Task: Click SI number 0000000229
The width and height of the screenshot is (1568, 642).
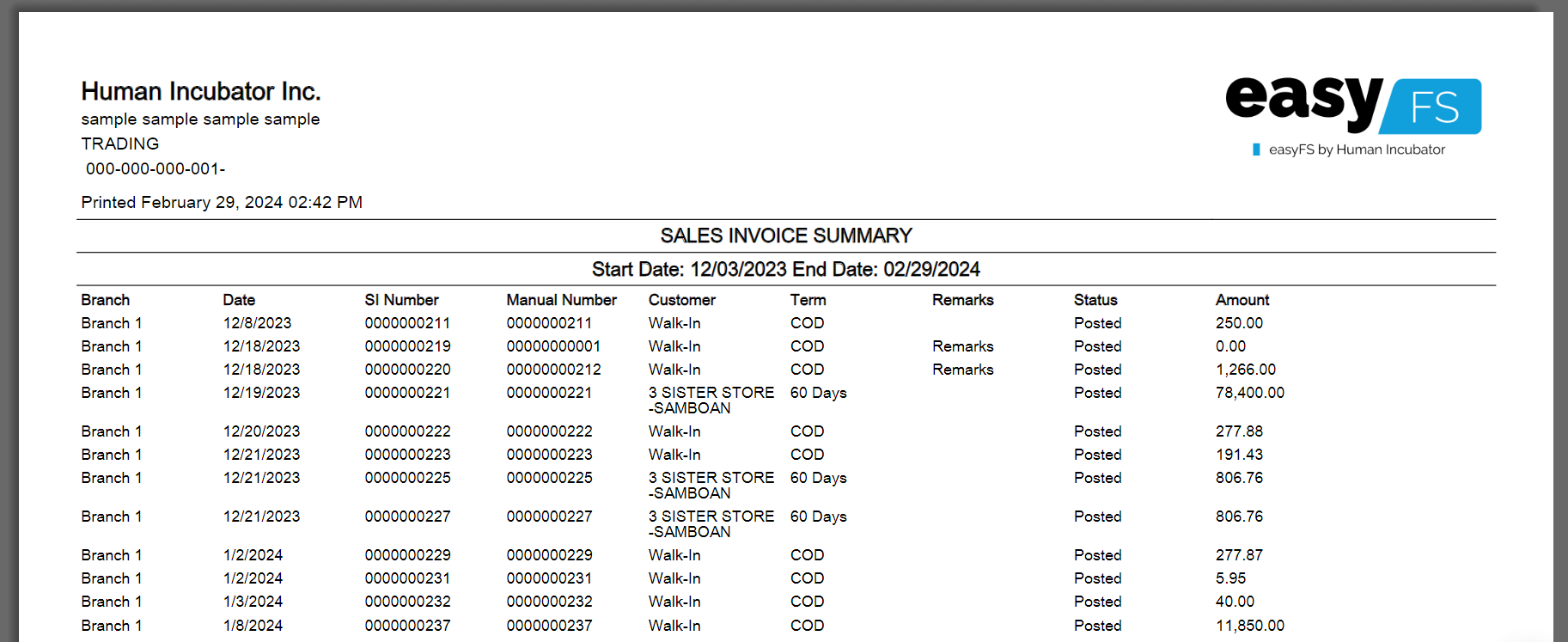Action: (407, 555)
